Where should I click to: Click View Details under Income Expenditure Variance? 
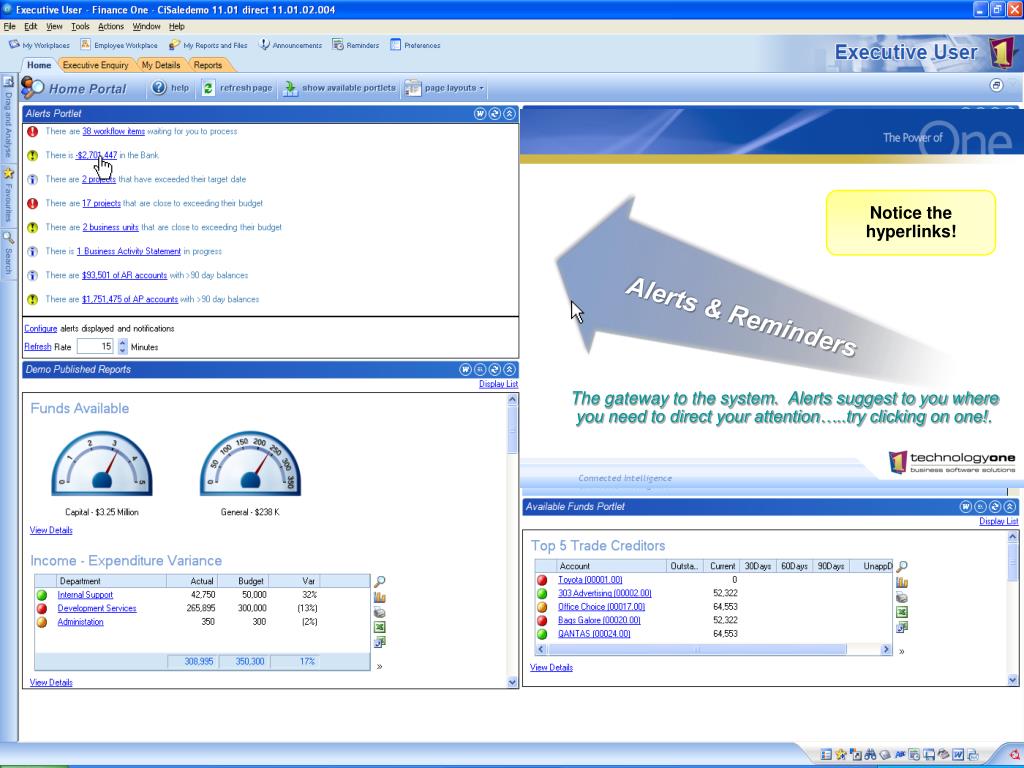pyautogui.click(x=51, y=682)
